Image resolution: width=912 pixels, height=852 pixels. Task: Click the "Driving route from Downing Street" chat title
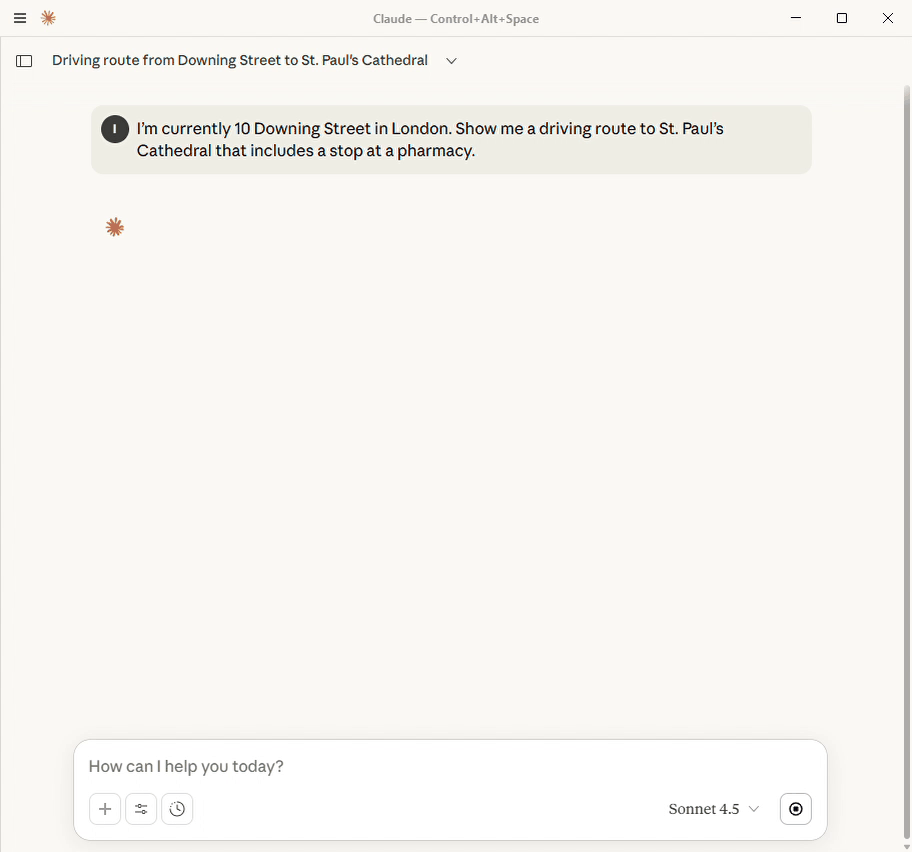240,61
